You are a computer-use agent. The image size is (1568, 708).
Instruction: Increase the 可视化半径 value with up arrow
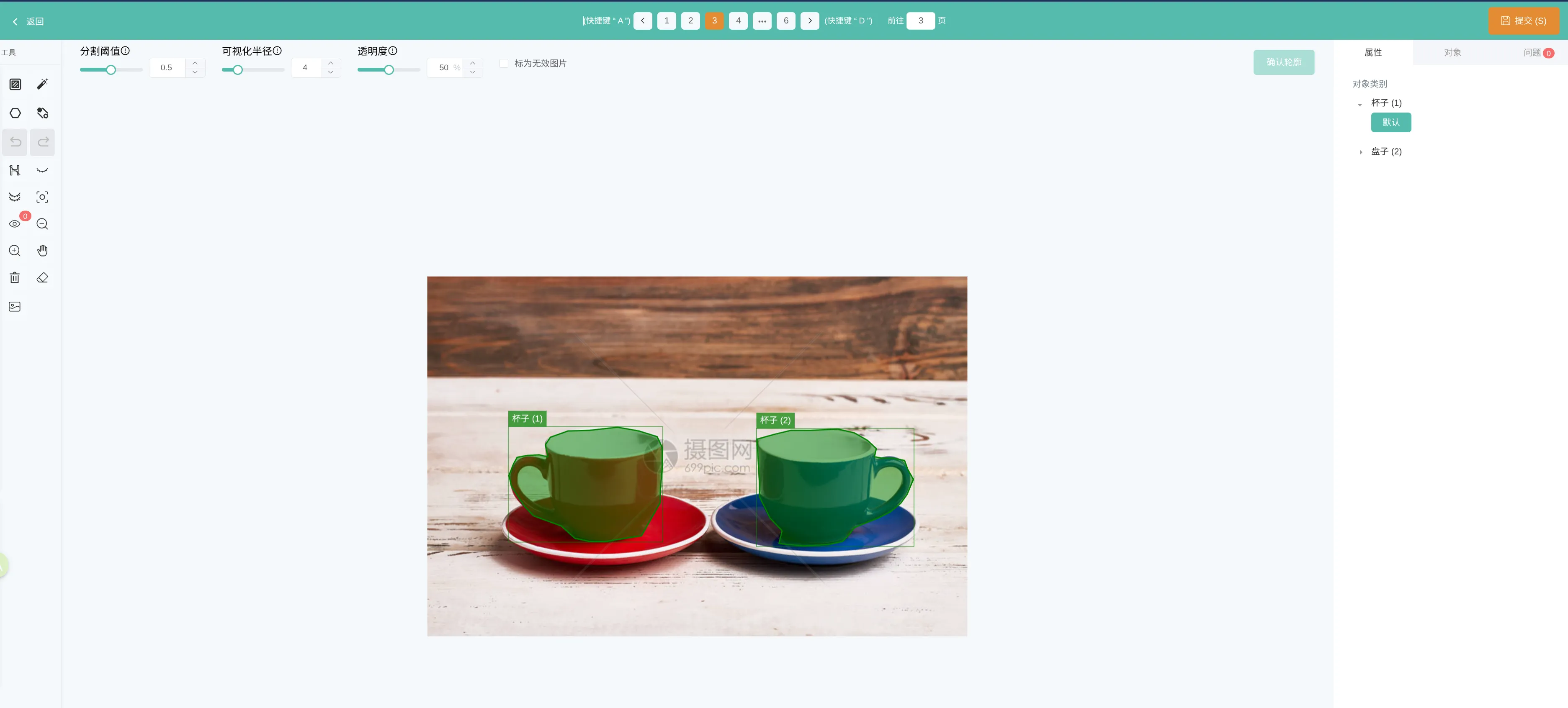pos(330,63)
